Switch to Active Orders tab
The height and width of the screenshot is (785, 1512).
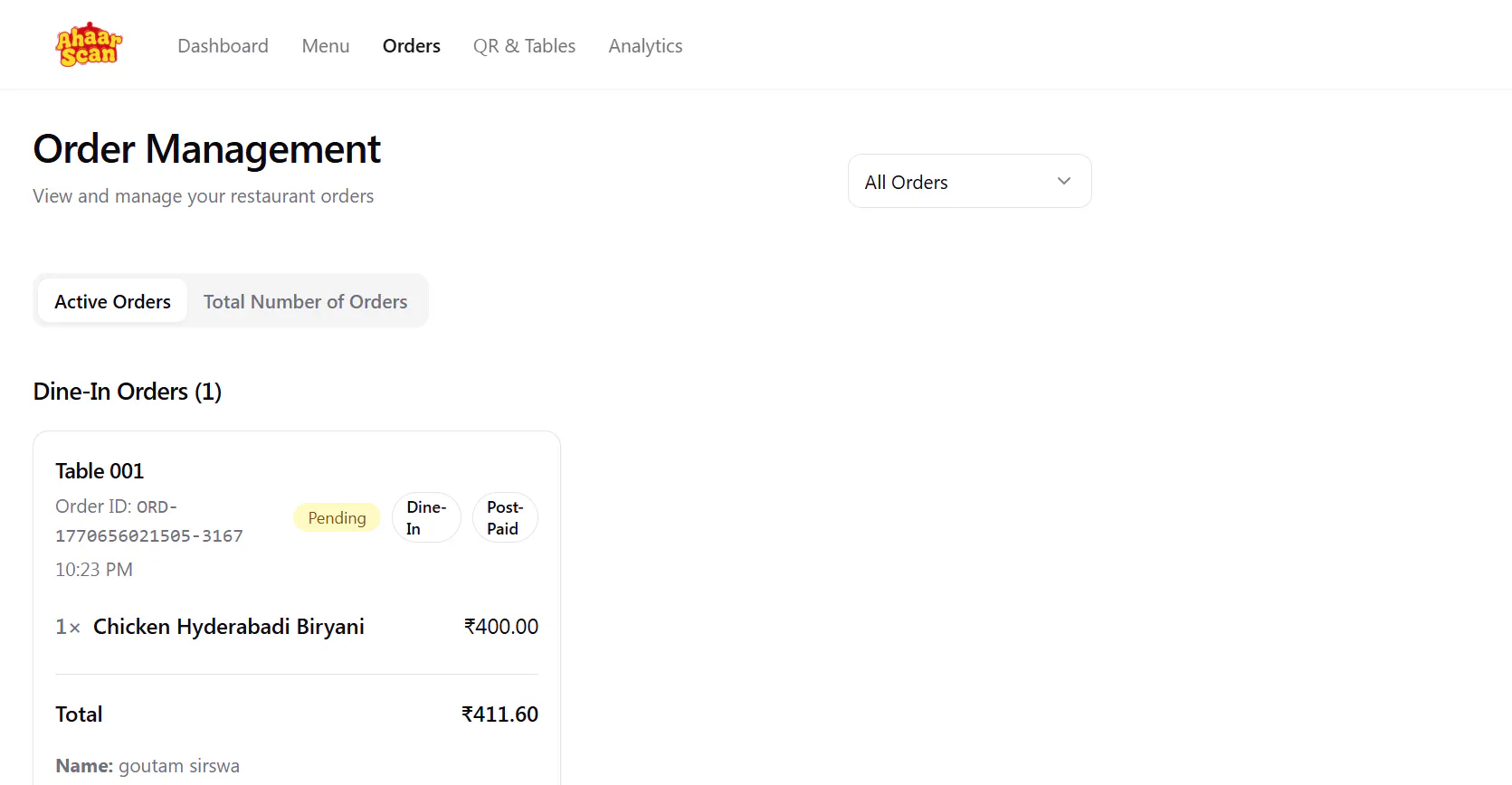[x=112, y=301]
